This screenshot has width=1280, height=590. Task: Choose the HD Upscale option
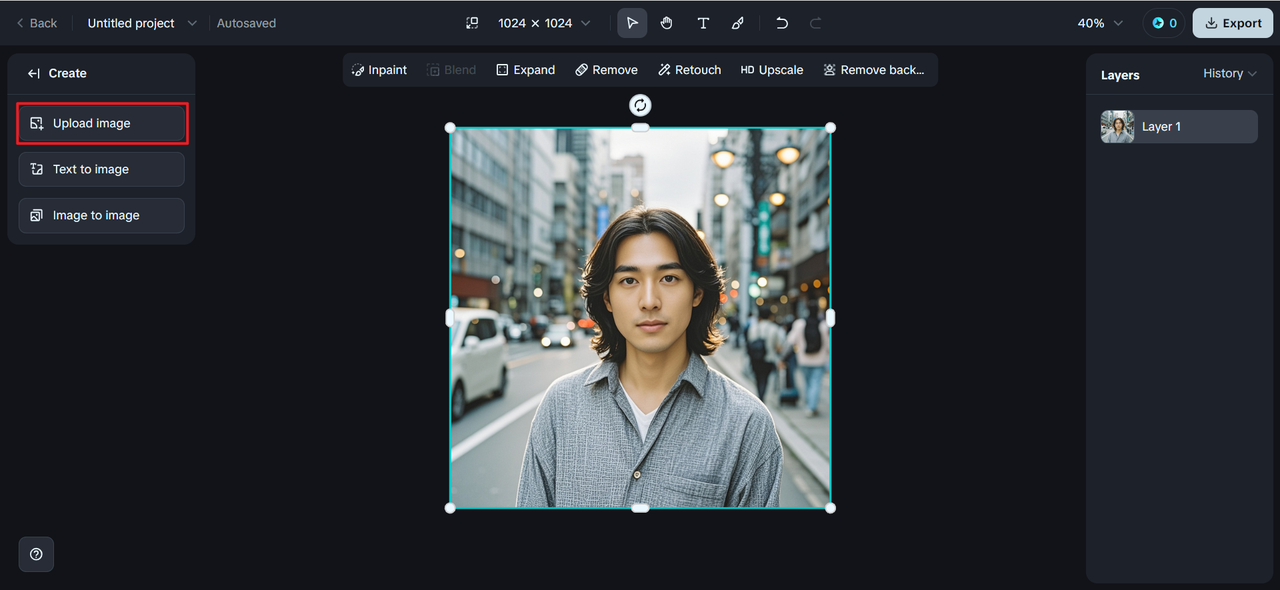point(771,70)
